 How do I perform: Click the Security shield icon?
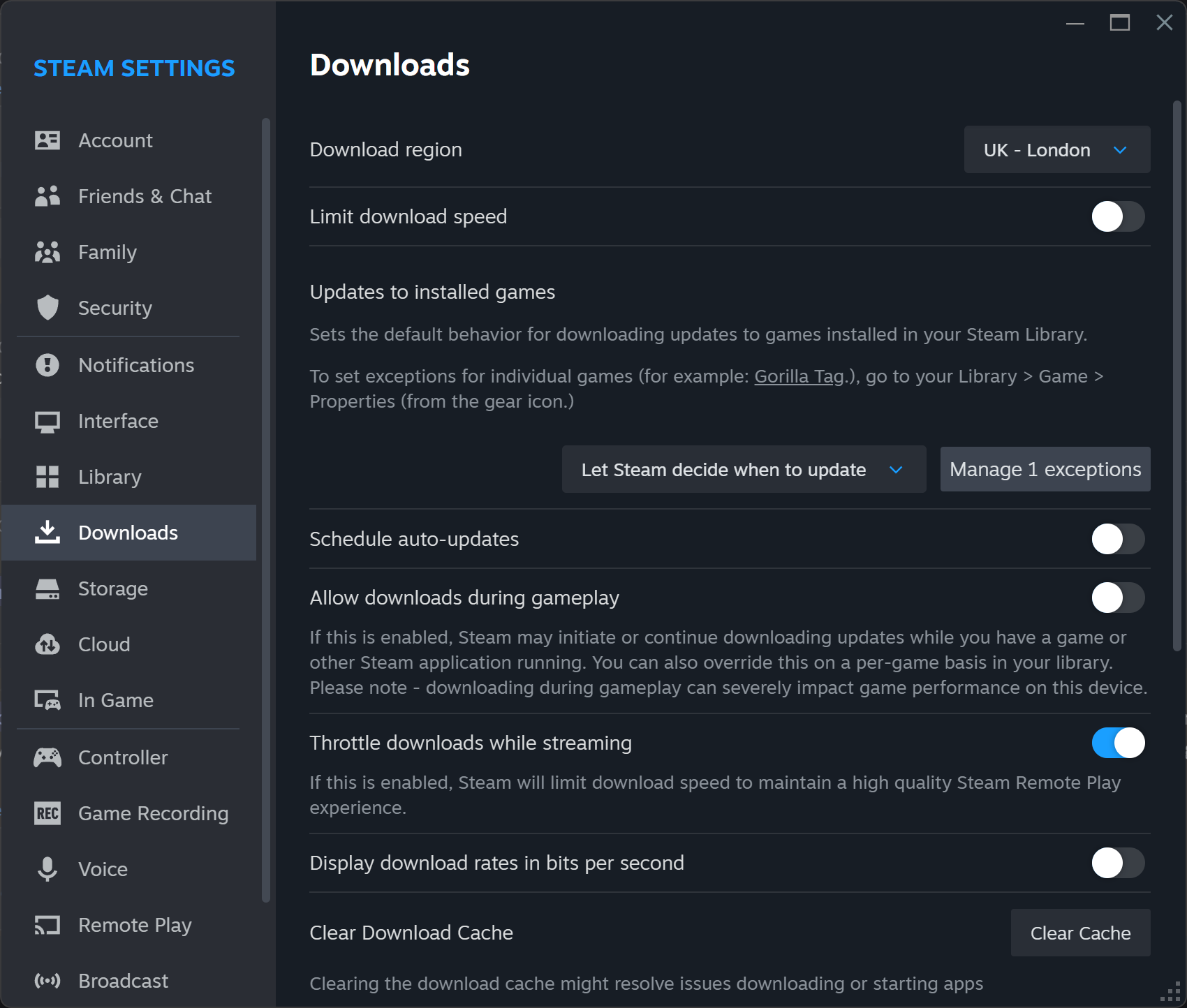point(47,308)
